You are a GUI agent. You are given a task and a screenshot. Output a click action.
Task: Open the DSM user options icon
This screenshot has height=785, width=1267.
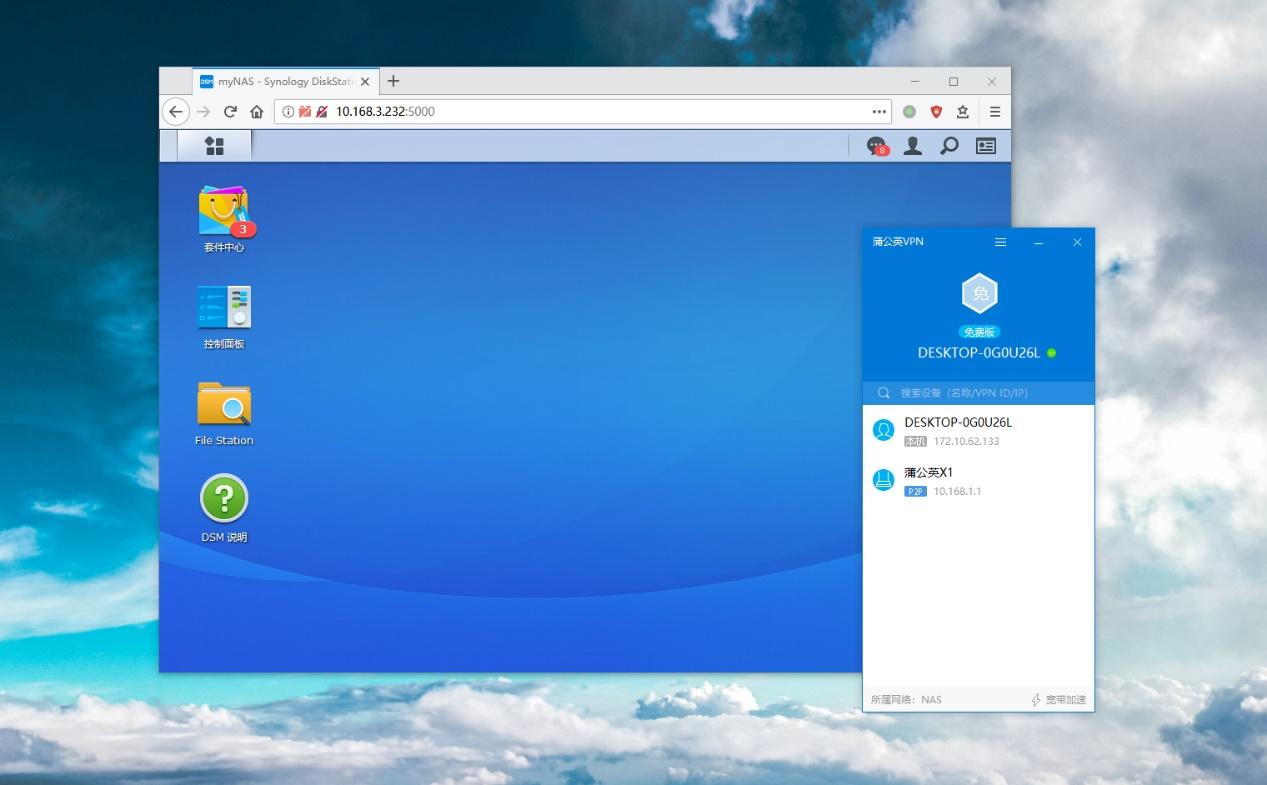912,146
